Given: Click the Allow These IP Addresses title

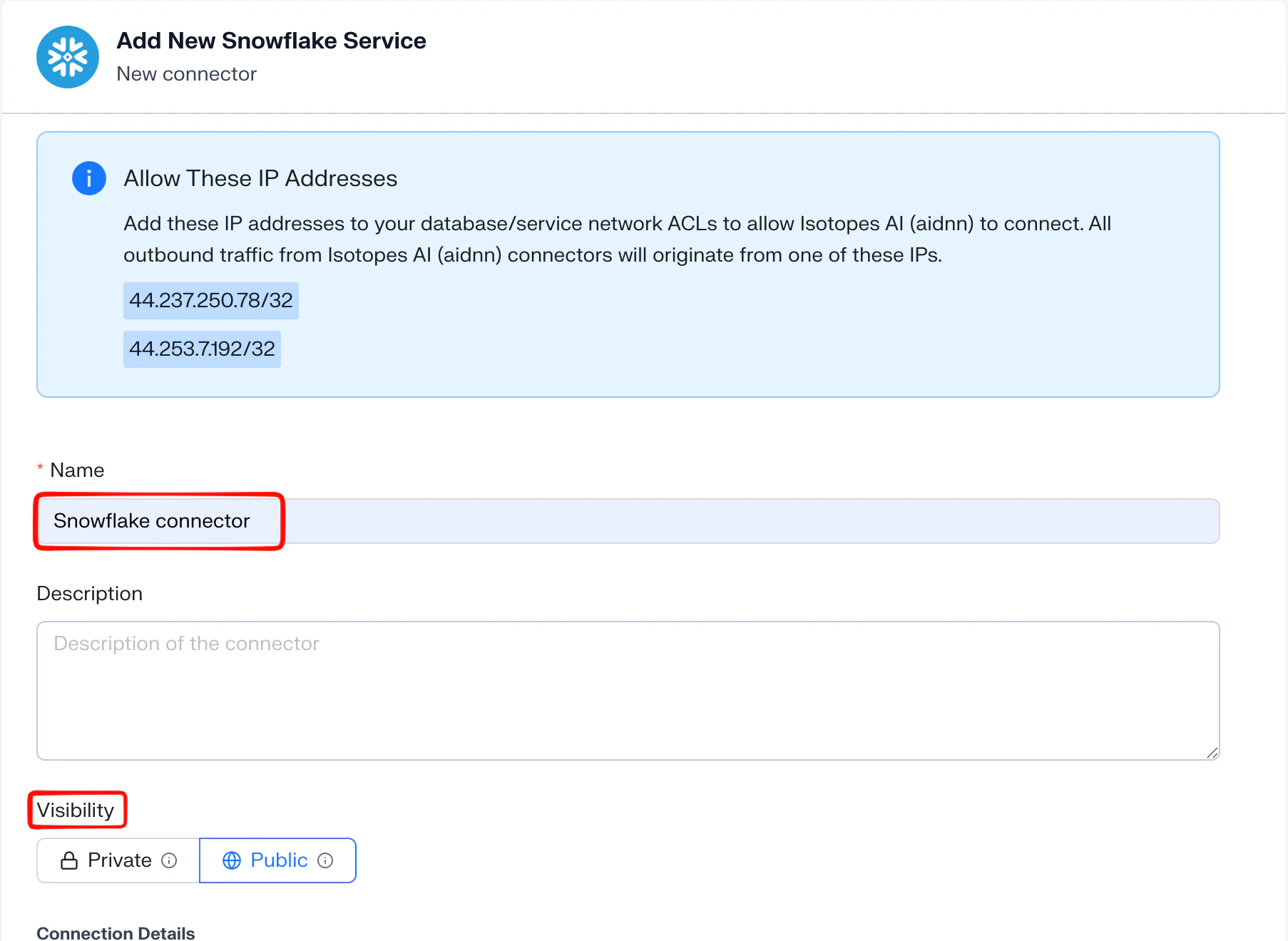Looking at the screenshot, I should click(x=260, y=178).
